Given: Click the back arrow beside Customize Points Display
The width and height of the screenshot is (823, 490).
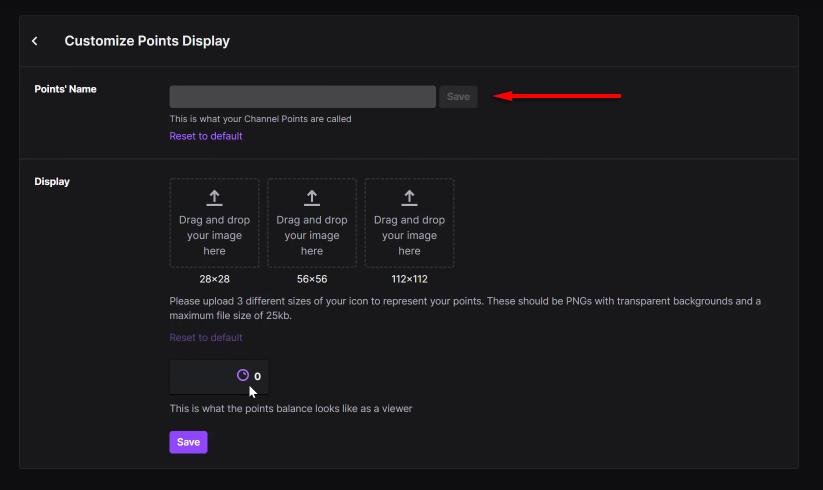Looking at the screenshot, I should coord(35,41).
